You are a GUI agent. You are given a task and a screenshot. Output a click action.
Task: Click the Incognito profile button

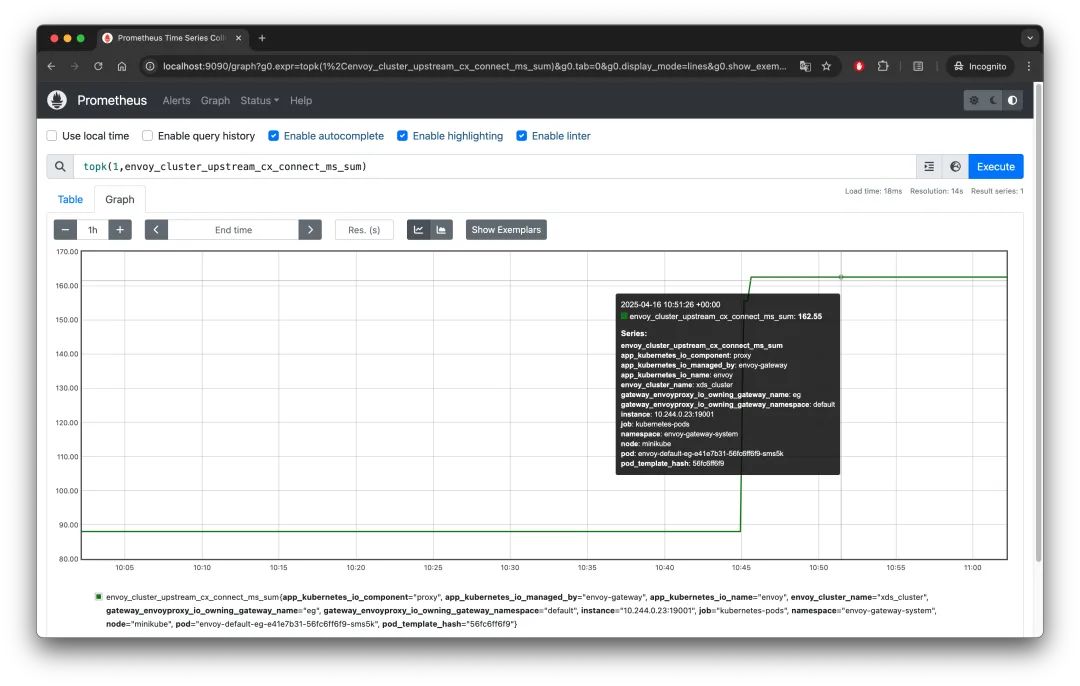pyautogui.click(x=981, y=66)
